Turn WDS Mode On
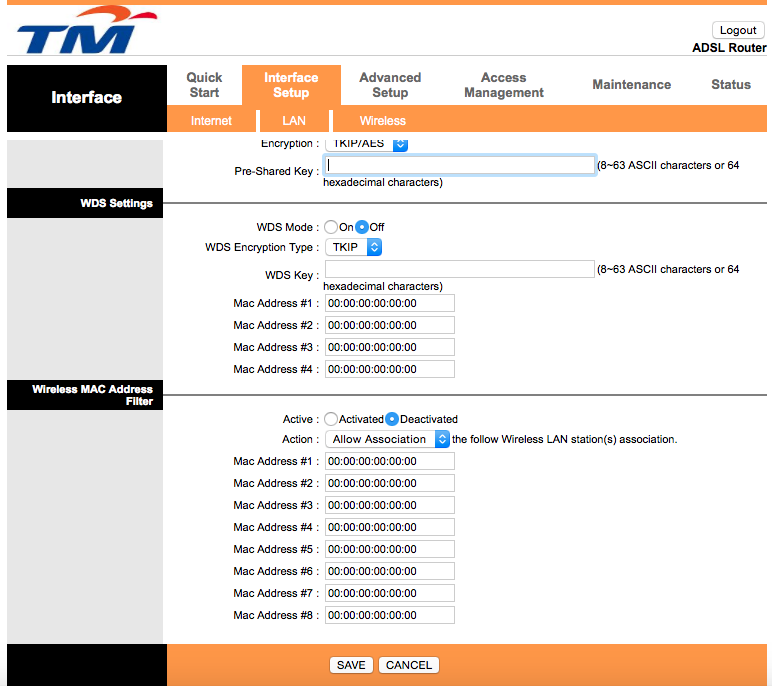The height and width of the screenshot is (686, 772). point(331,227)
